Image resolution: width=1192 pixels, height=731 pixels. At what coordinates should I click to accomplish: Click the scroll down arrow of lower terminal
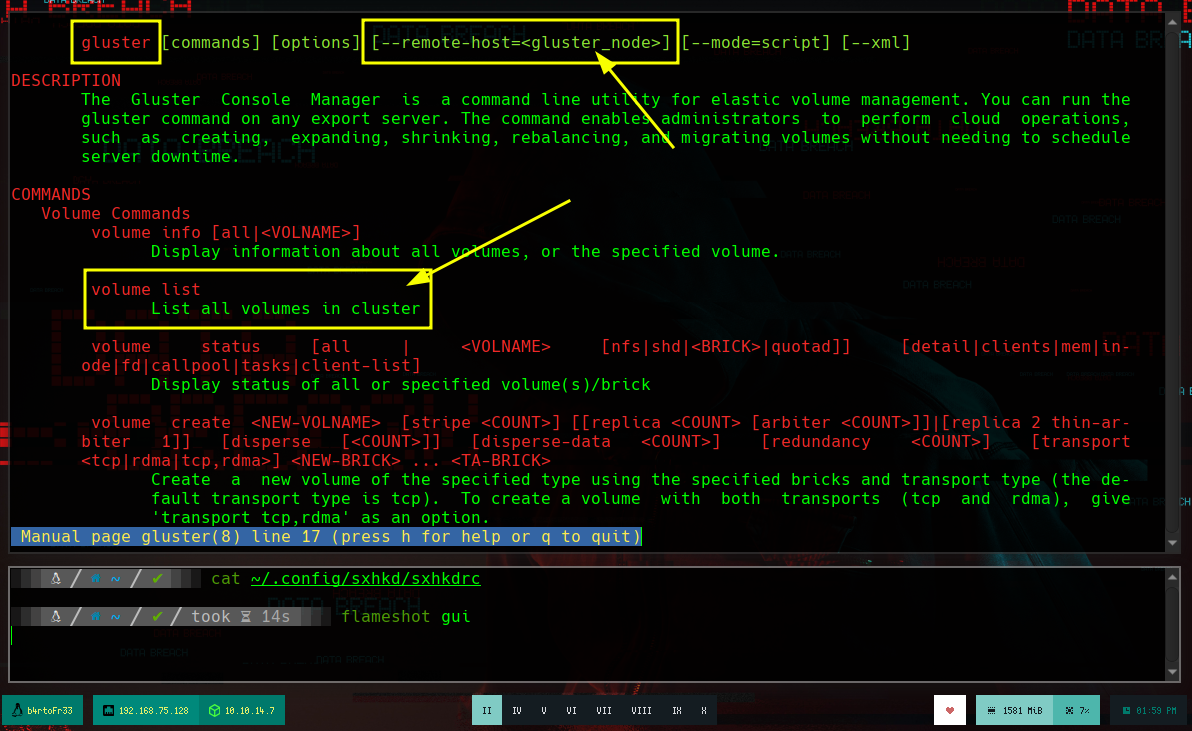coord(1172,672)
